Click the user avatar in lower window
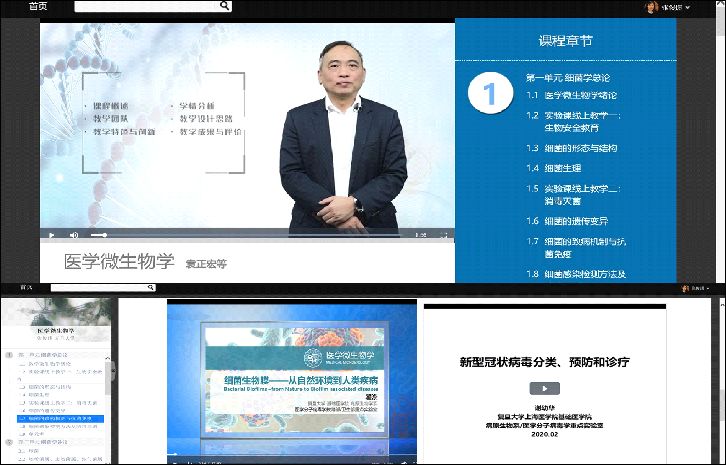This screenshot has height=465, width=726. coord(686,288)
